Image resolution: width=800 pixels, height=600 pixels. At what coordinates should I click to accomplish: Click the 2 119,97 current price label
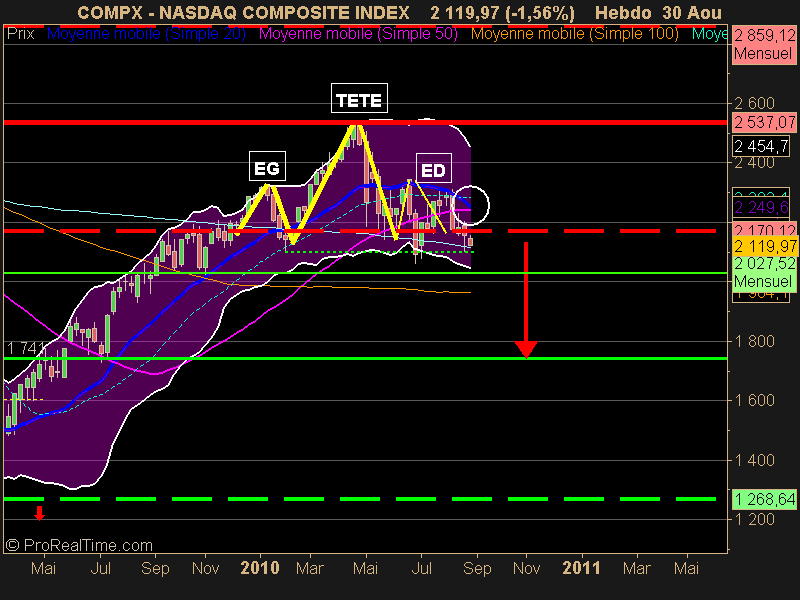(764, 246)
